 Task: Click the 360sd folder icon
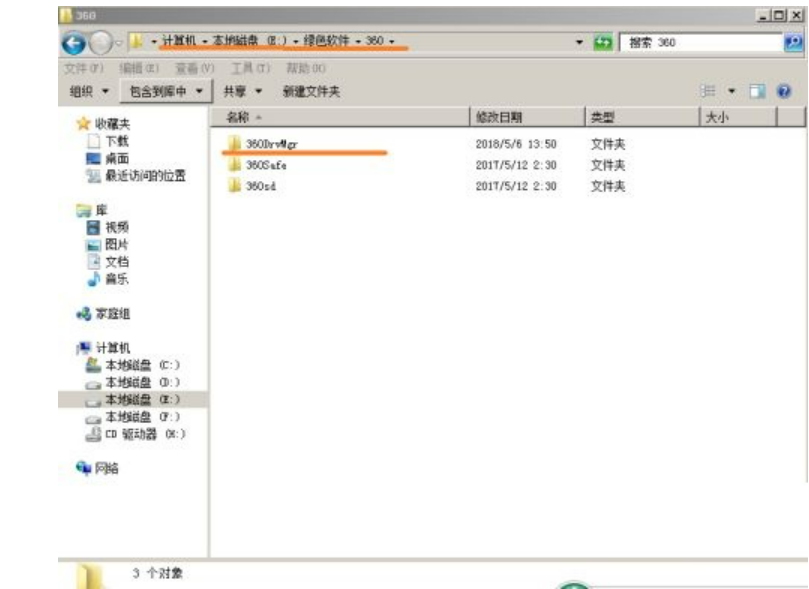(x=234, y=185)
